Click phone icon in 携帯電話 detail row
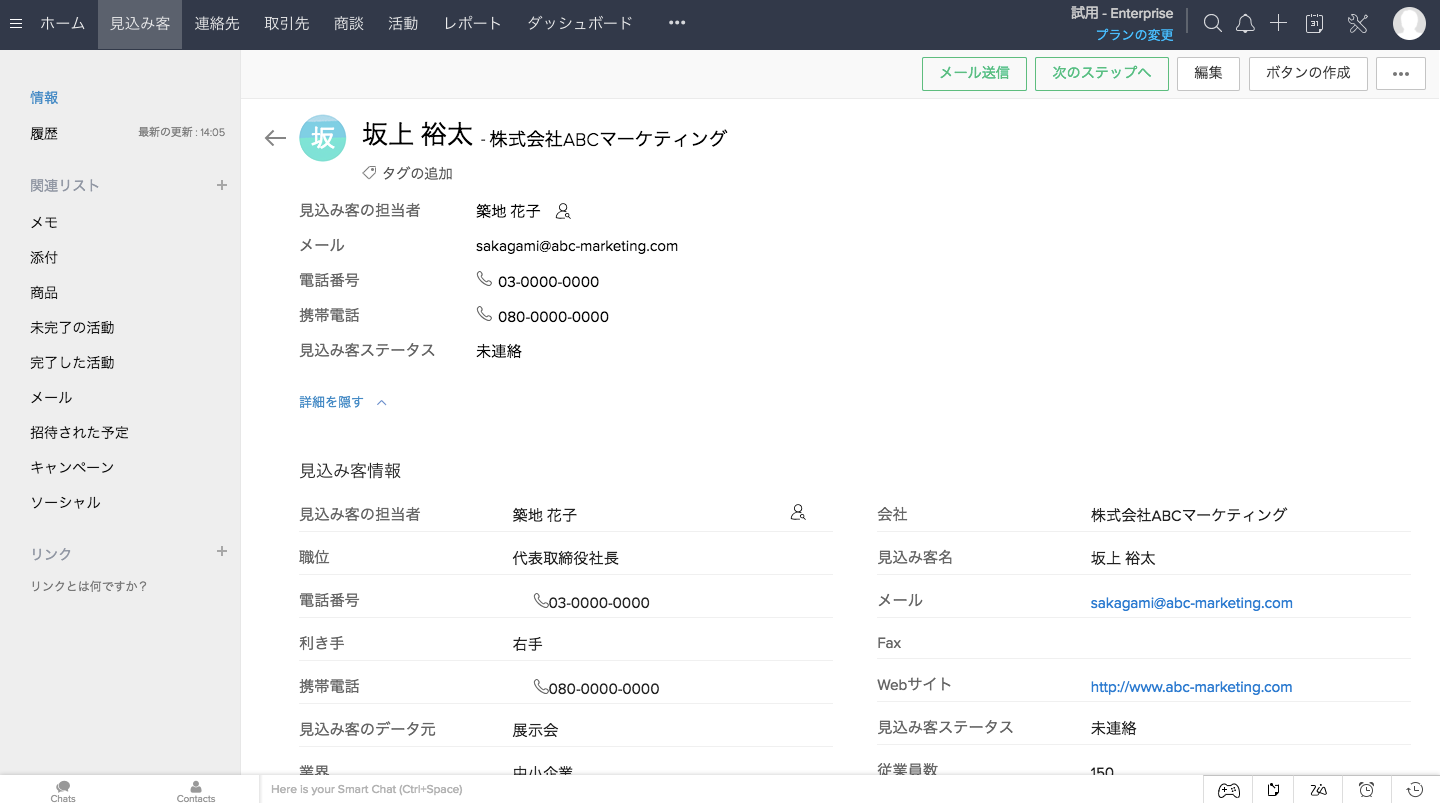 tap(541, 687)
